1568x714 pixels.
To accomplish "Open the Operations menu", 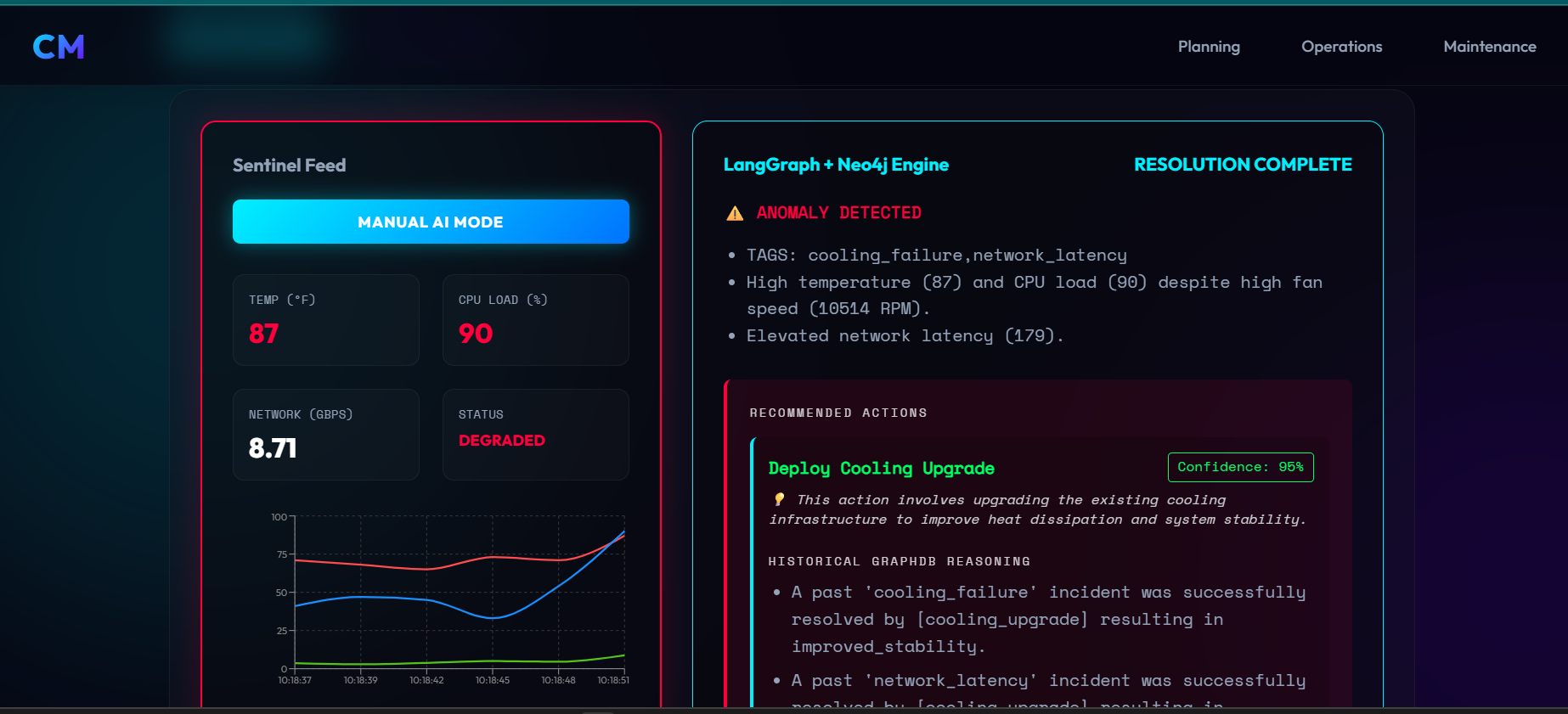I will tap(1342, 47).
